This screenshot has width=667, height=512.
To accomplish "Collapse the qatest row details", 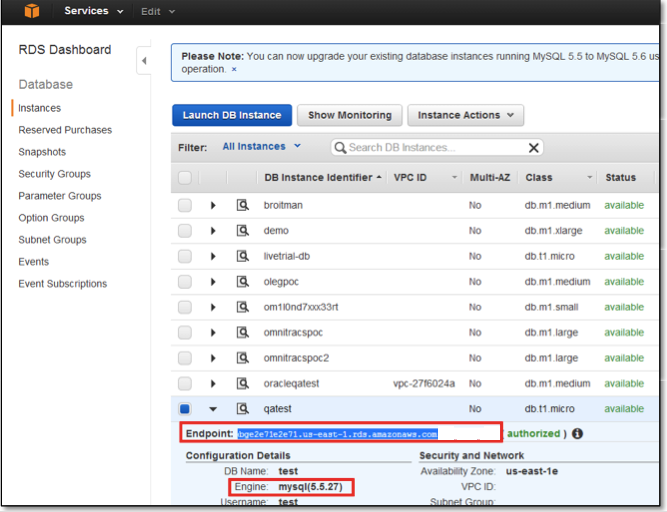I will pyautogui.click(x=213, y=409).
